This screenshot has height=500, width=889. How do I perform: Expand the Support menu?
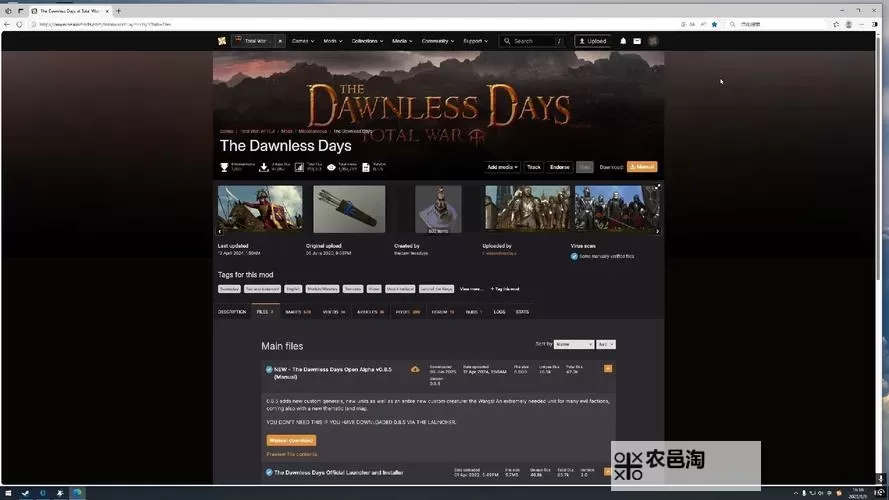click(x=475, y=41)
